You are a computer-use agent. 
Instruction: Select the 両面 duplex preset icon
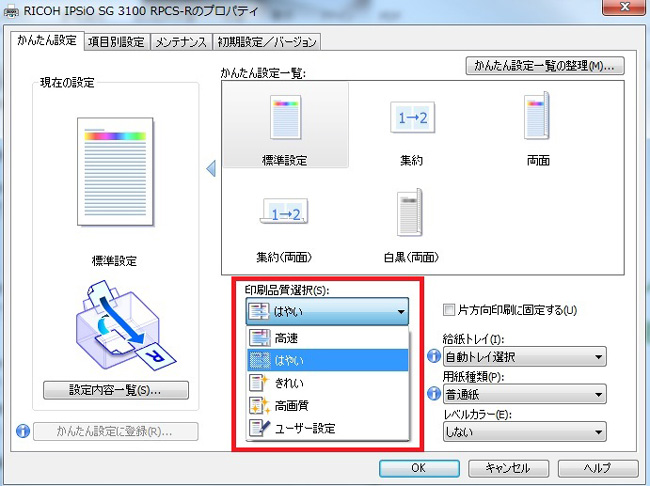(537, 116)
